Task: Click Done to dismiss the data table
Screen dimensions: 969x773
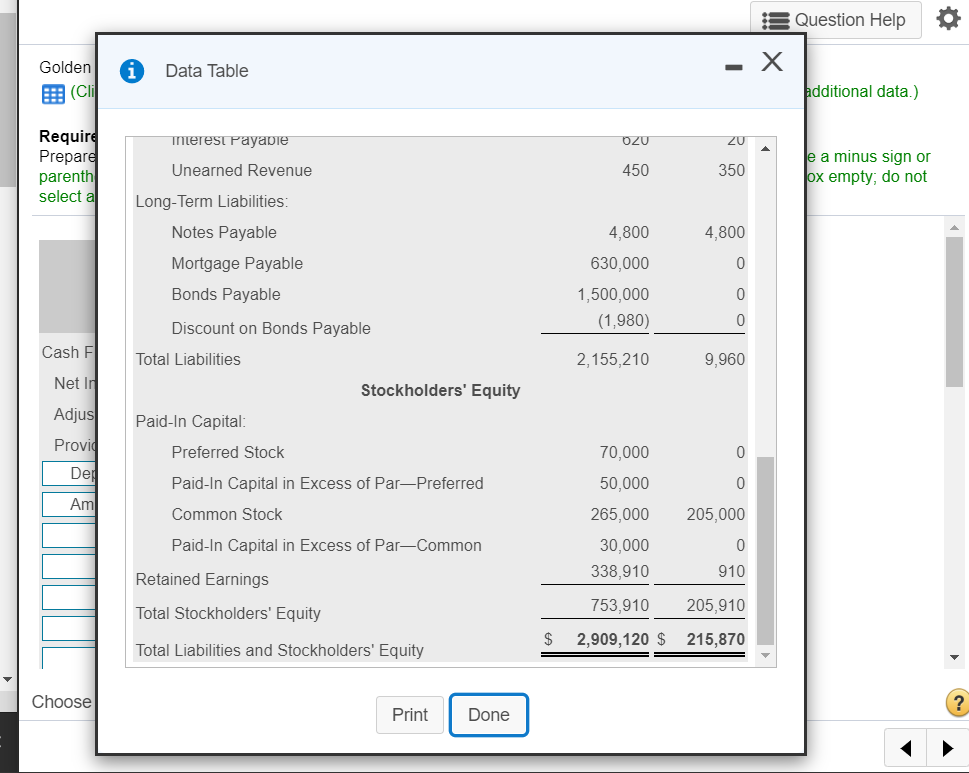Action: point(488,714)
